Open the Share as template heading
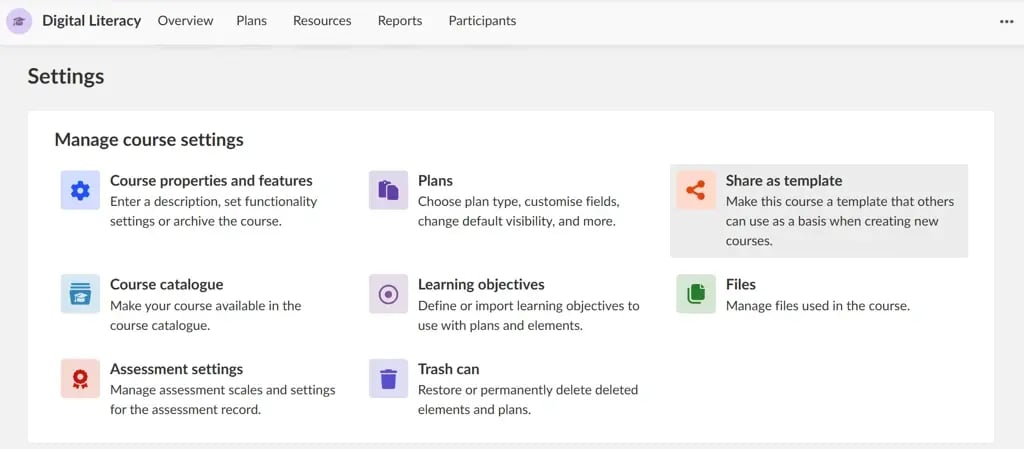Viewport: 1024px width, 449px height. (784, 181)
